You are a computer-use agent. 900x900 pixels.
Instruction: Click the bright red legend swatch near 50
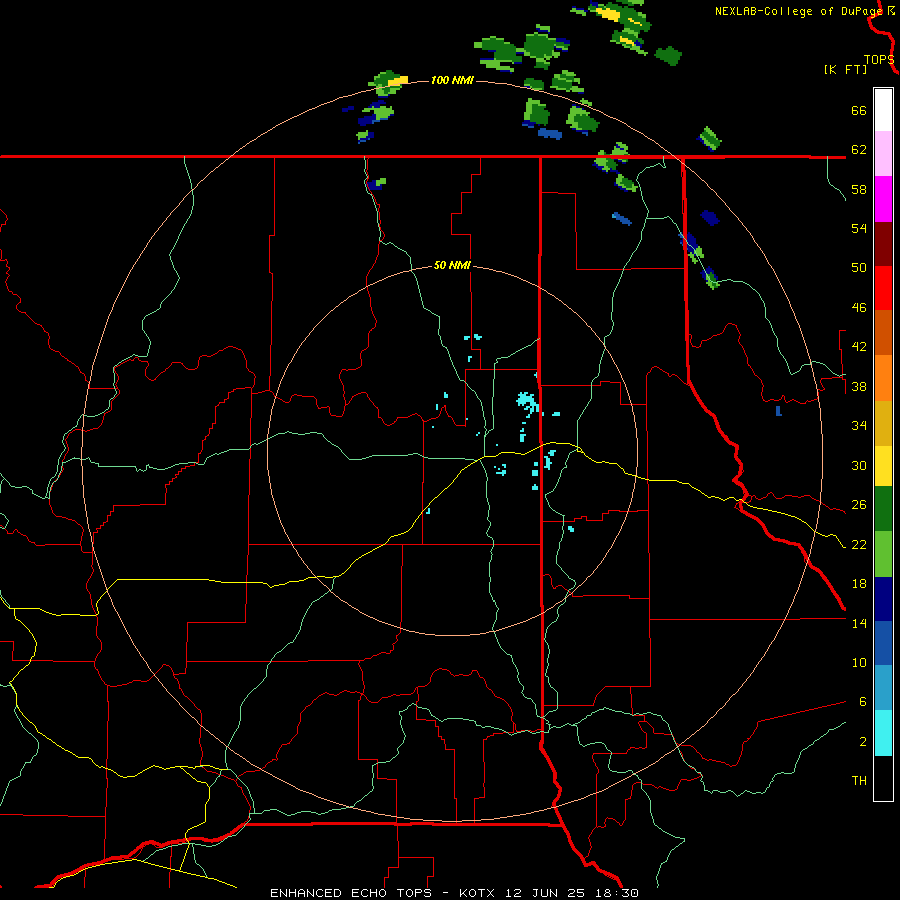(x=883, y=288)
